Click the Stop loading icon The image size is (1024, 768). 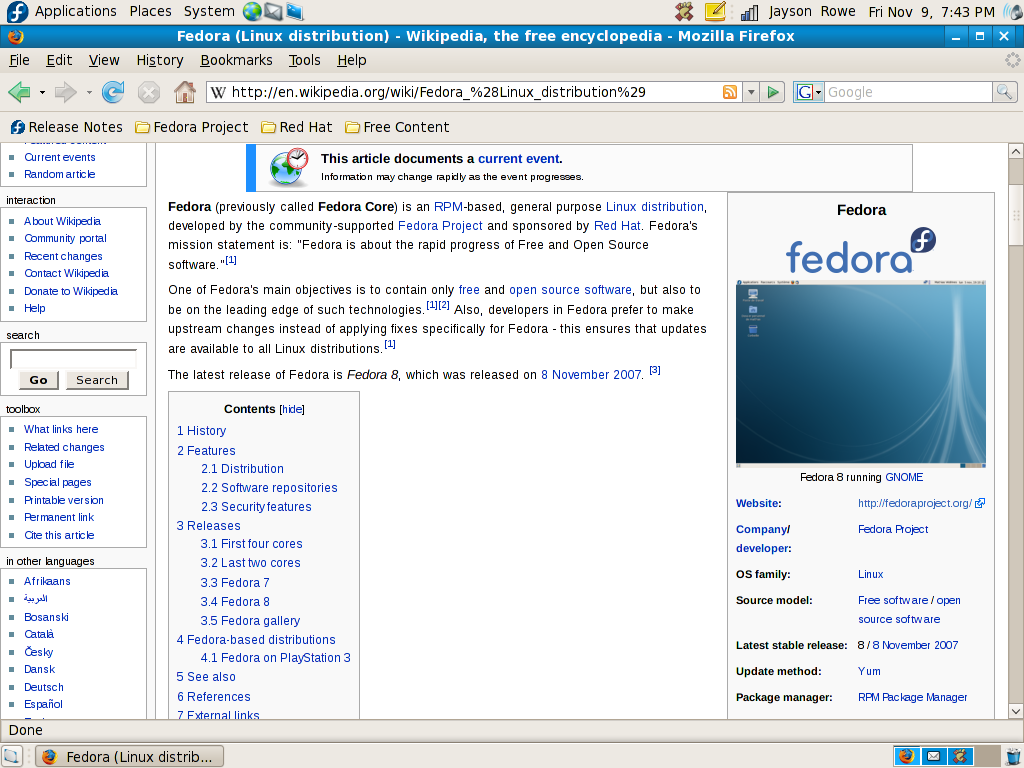[149, 92]
